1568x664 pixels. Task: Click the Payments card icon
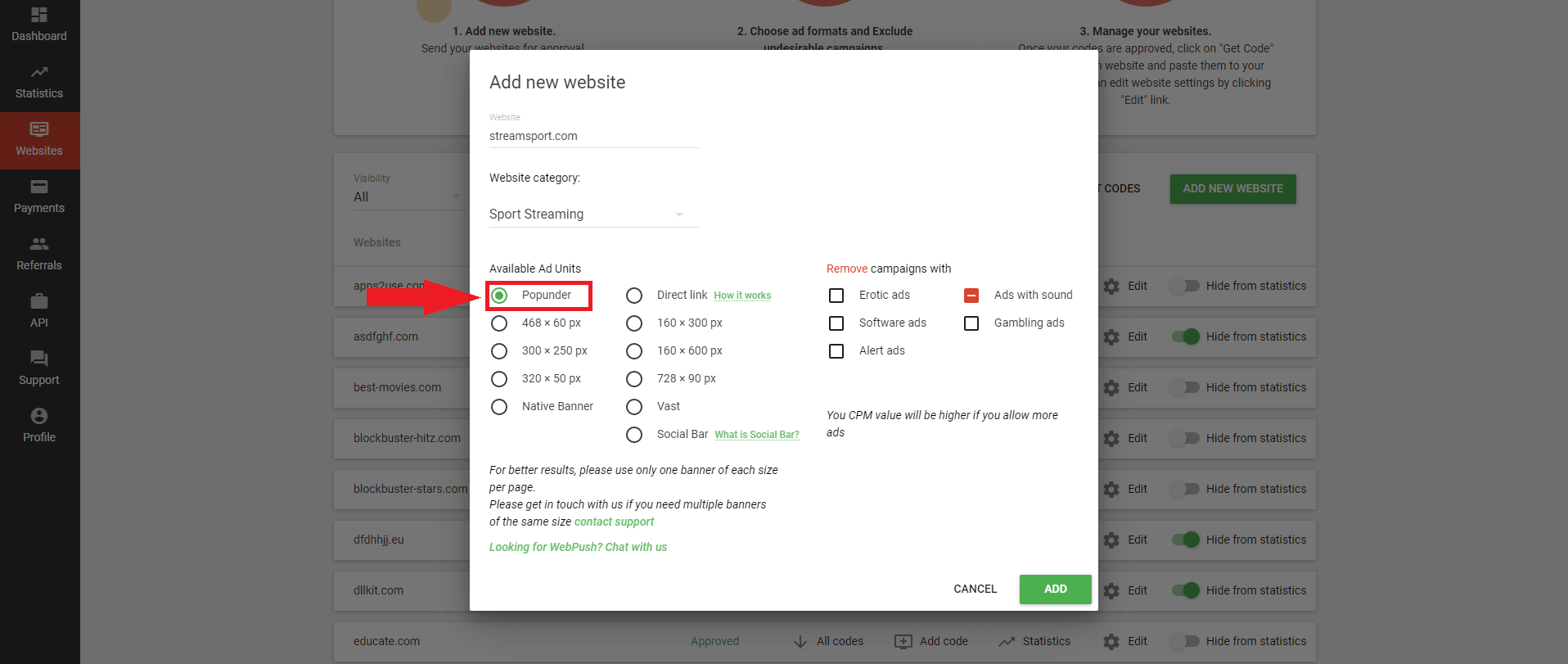pyautogui.click(x=39, y=187)
